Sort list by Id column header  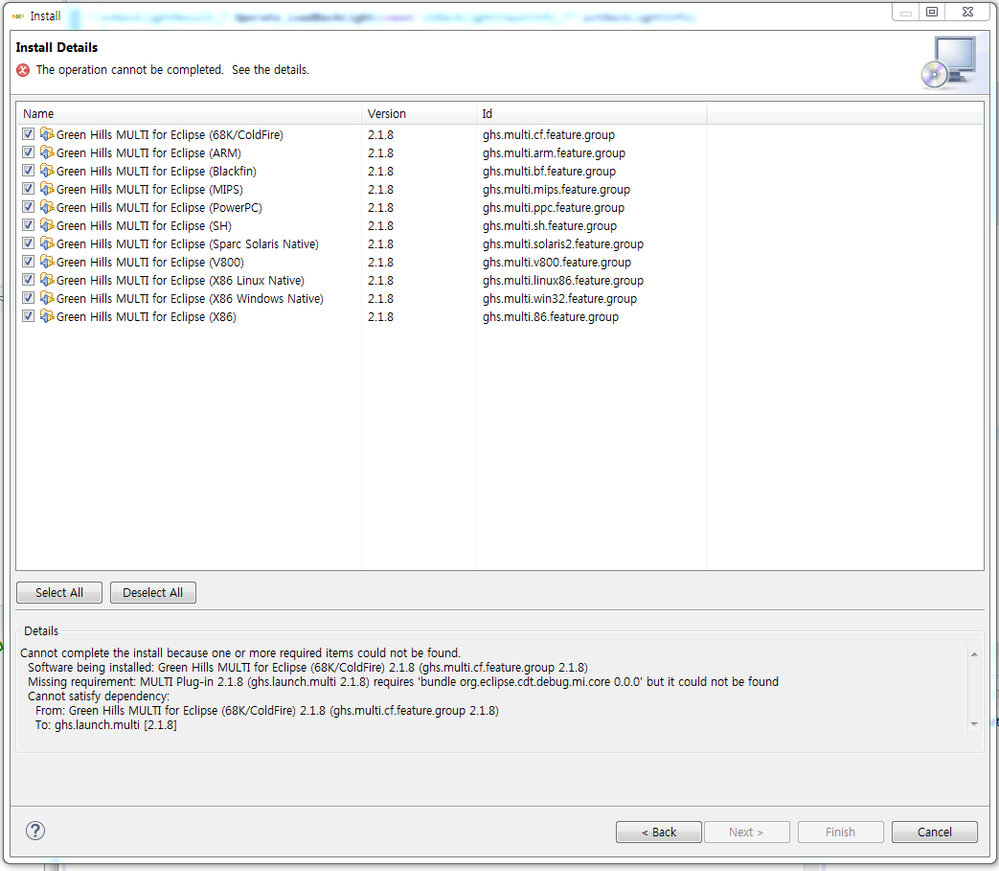point(591,113)
